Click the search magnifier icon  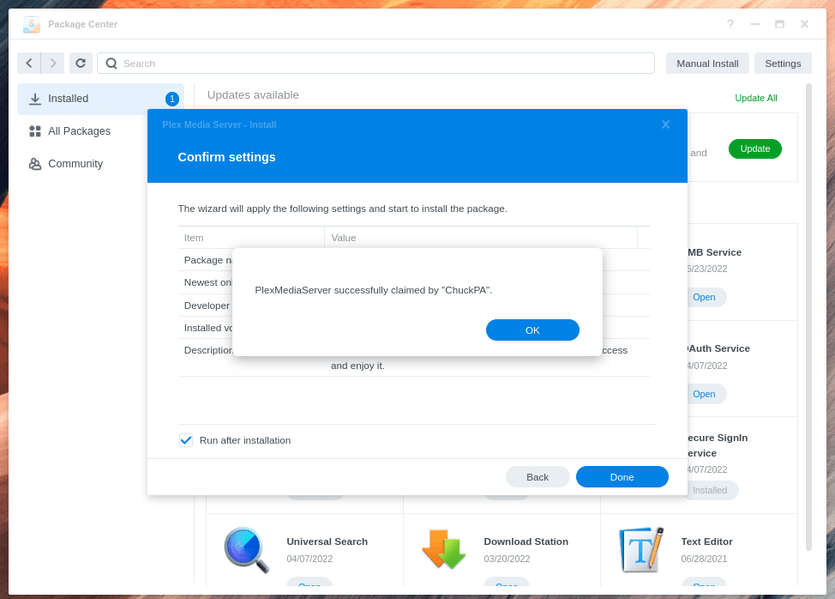point(111,63)
